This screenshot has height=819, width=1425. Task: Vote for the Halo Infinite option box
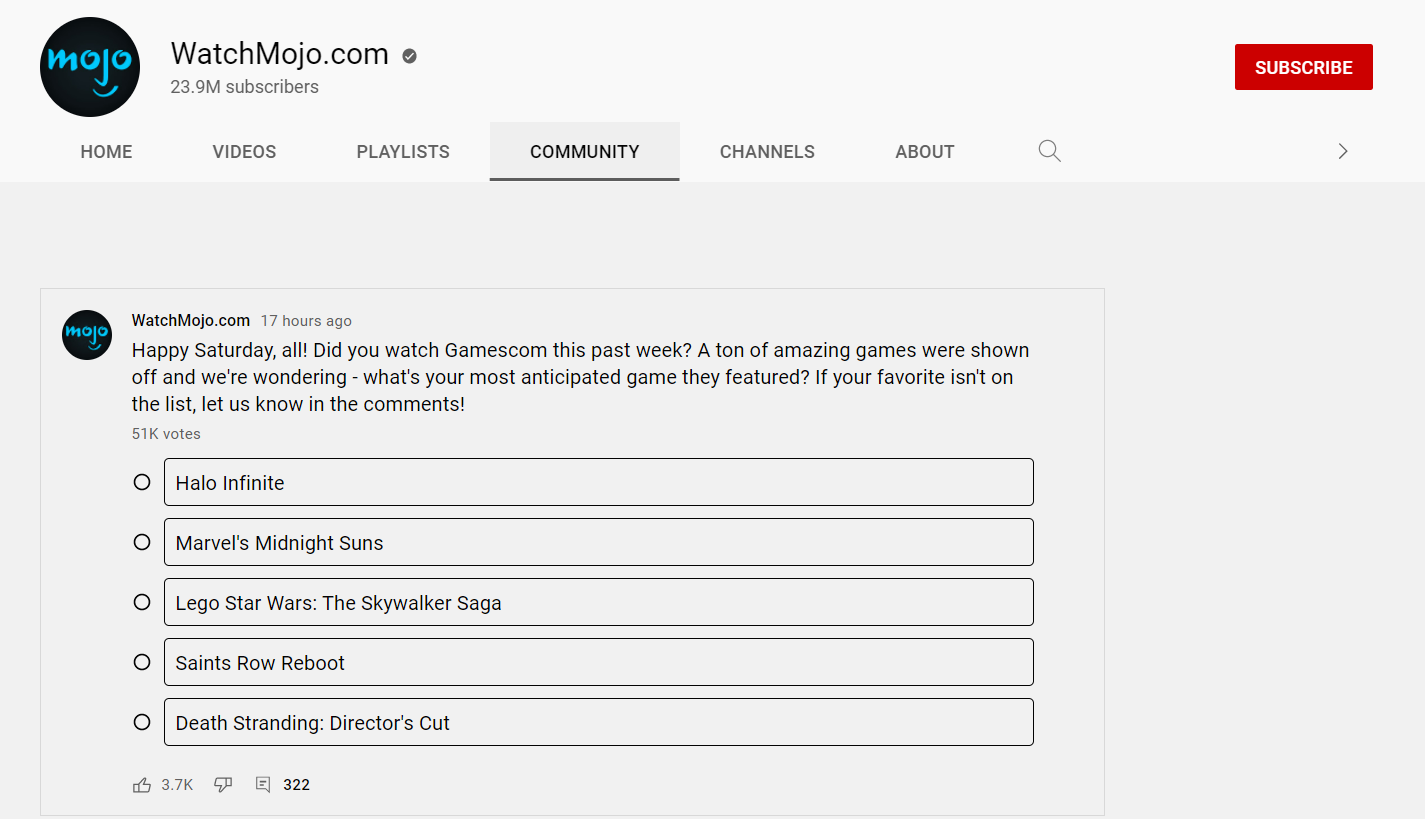tap(599, 482)
